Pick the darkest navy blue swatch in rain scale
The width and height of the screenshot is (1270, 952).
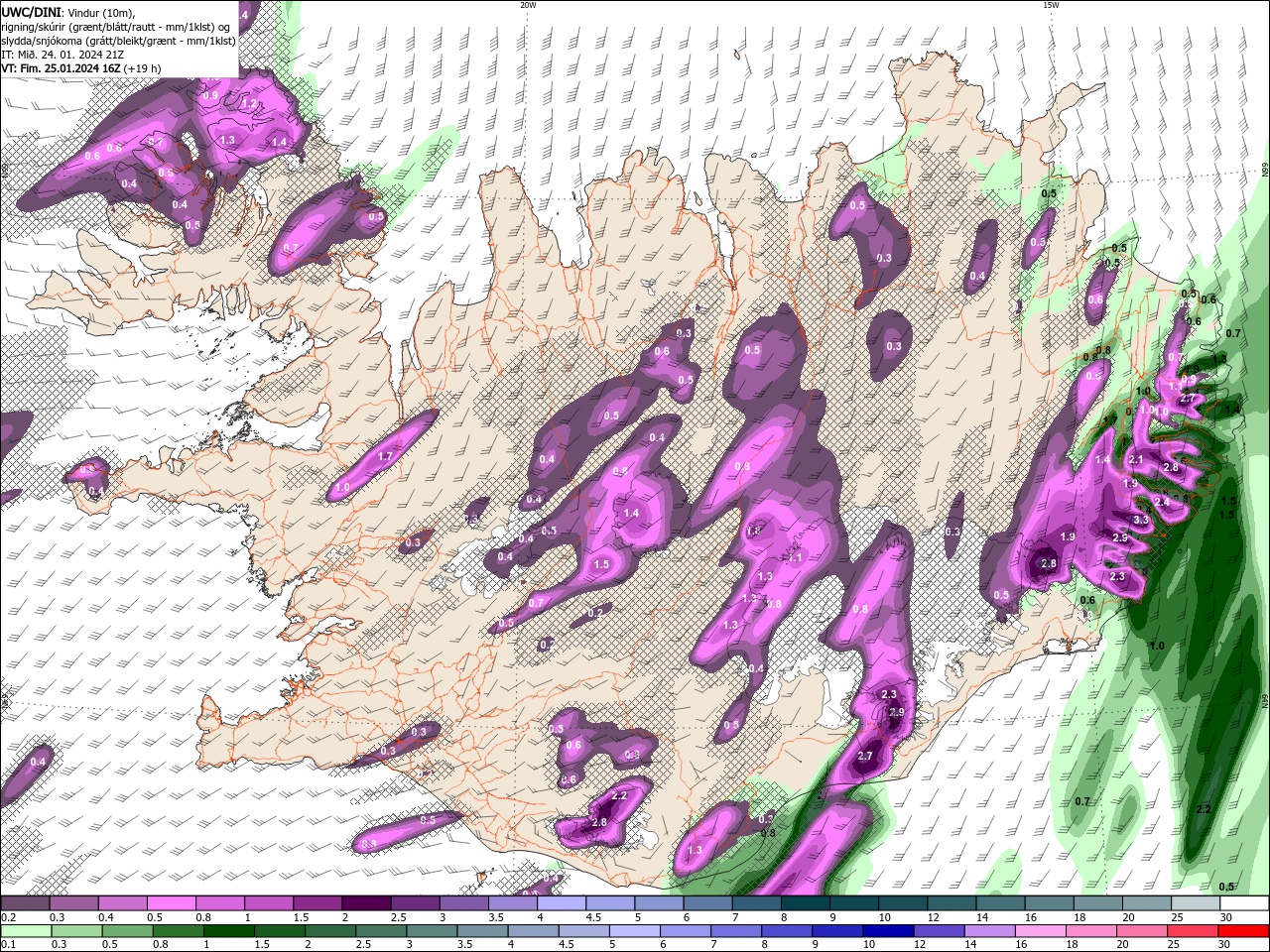click(886, 931)
